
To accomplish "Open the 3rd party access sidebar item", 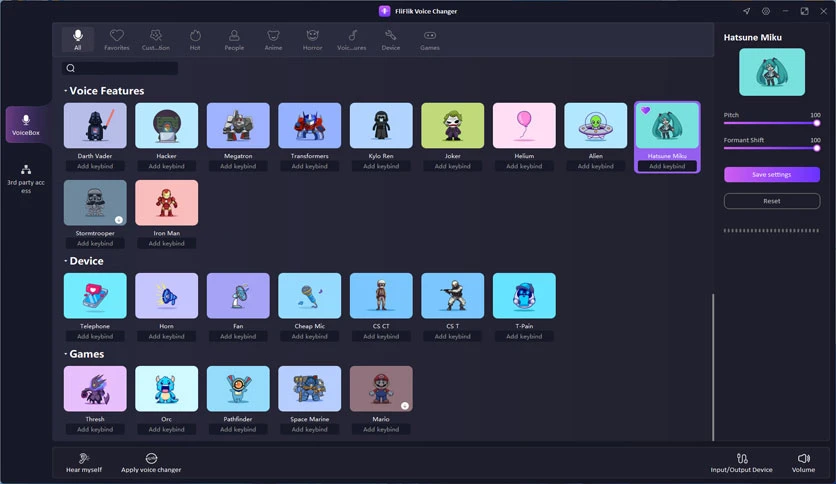I will [26, 179].
